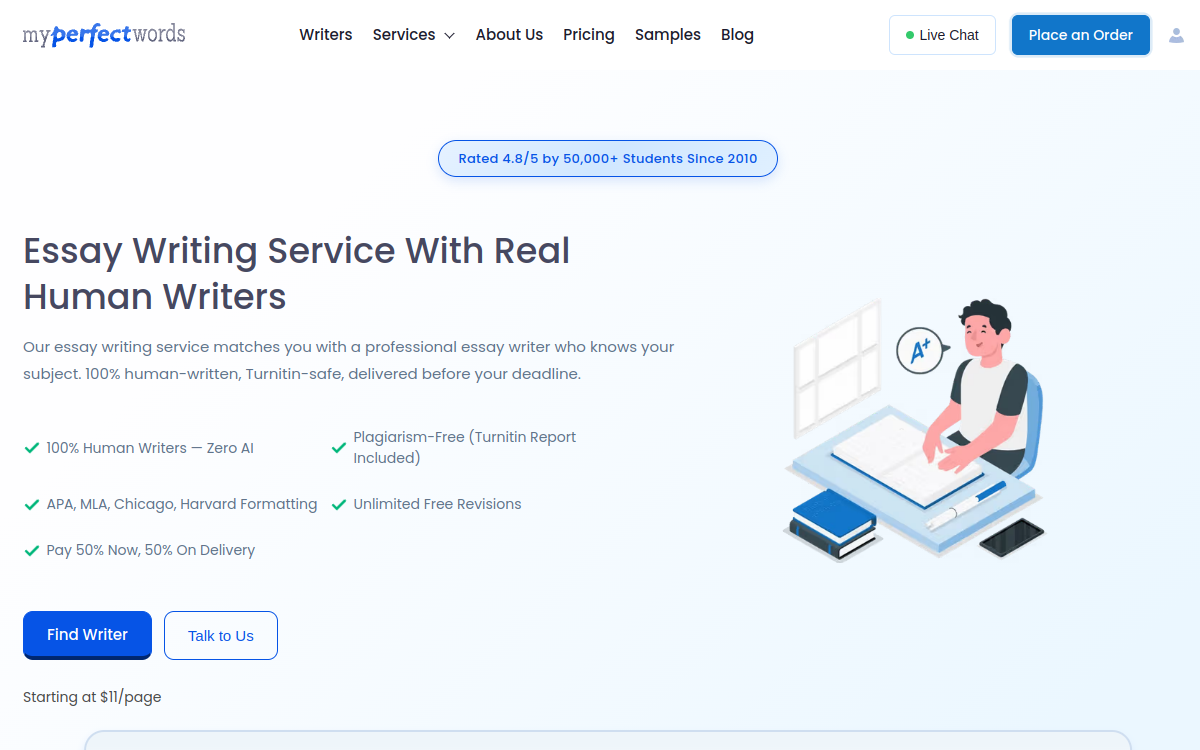1200x750 pixels.
Task: Click the student at desk illustration
Action: coord(914,430)
